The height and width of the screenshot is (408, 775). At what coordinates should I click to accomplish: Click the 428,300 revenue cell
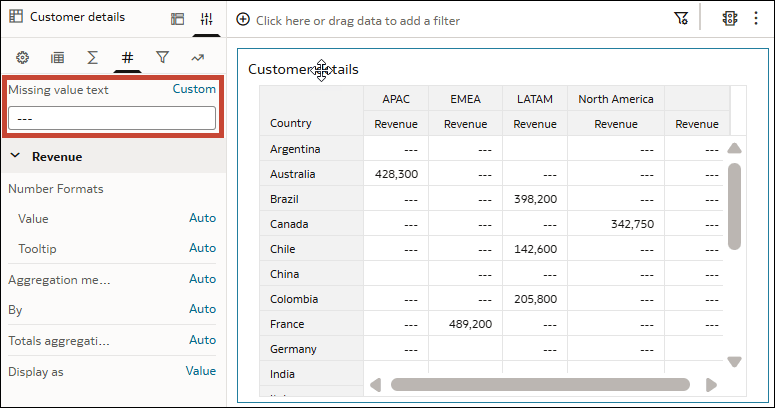(x=396, y=174)
